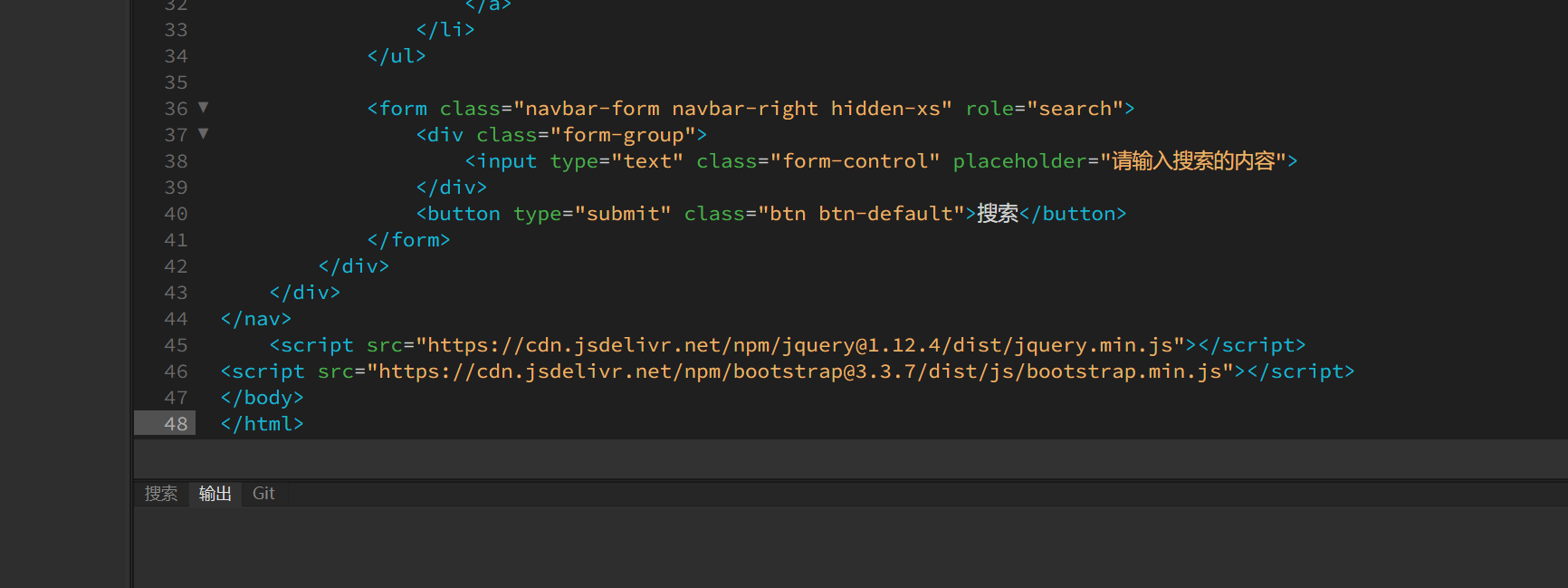
Task: Click the closing </ul> tag
Action: pyautogui.click(x=397, y=56)
